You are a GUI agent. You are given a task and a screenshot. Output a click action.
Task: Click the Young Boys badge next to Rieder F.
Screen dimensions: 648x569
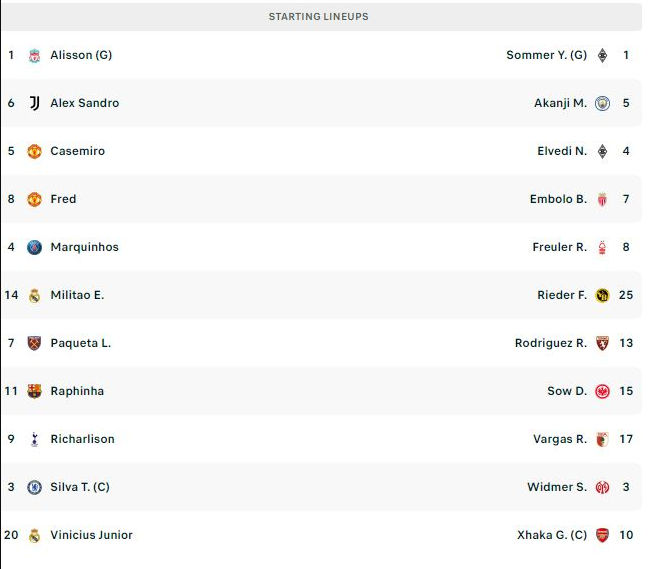pos(602,295)
